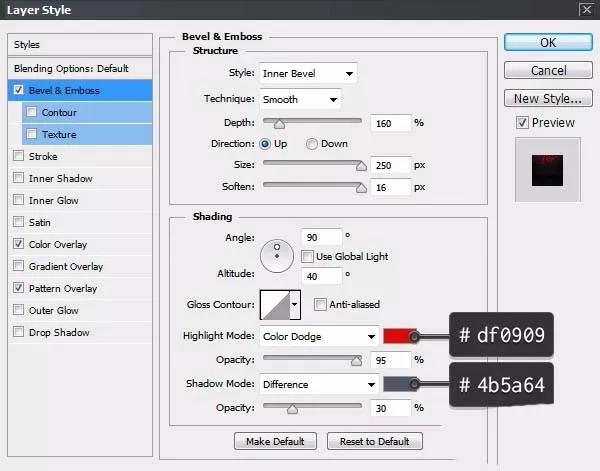This screenshot has width=600, height=471.
Task: Enable the Satin effect checkbox
Action: [x=18, y=222]
